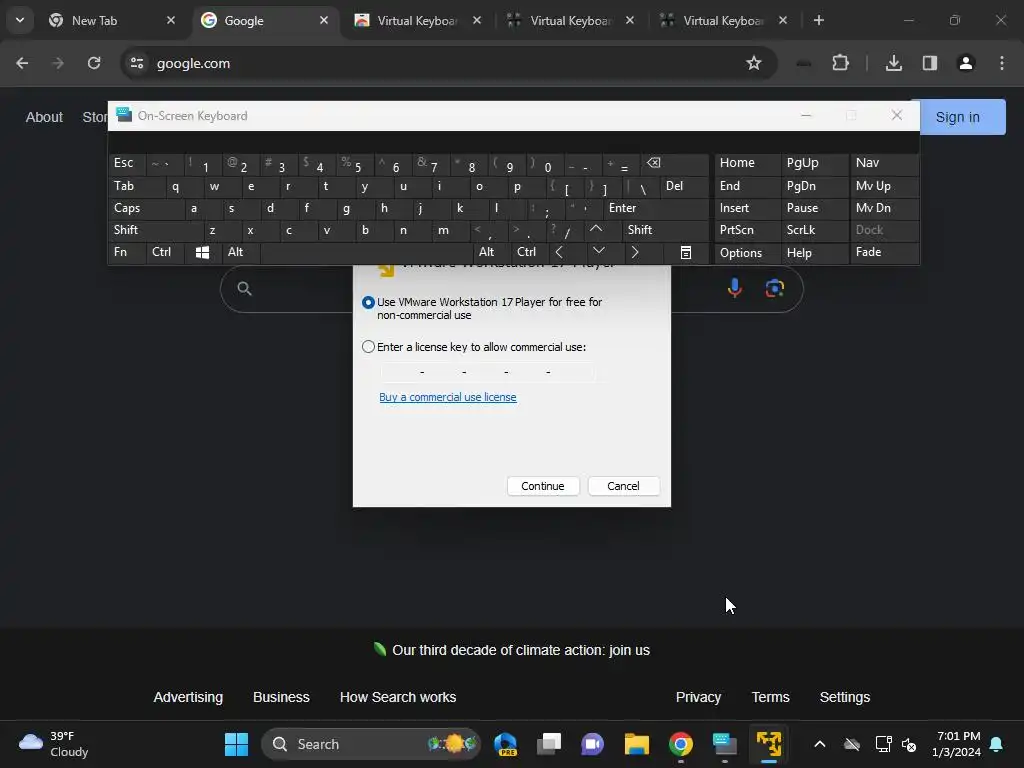This screenshot has height=768, width=1024.
Task: Click Enter key on On-Screen Keyboard
Action: pos(656,208)
